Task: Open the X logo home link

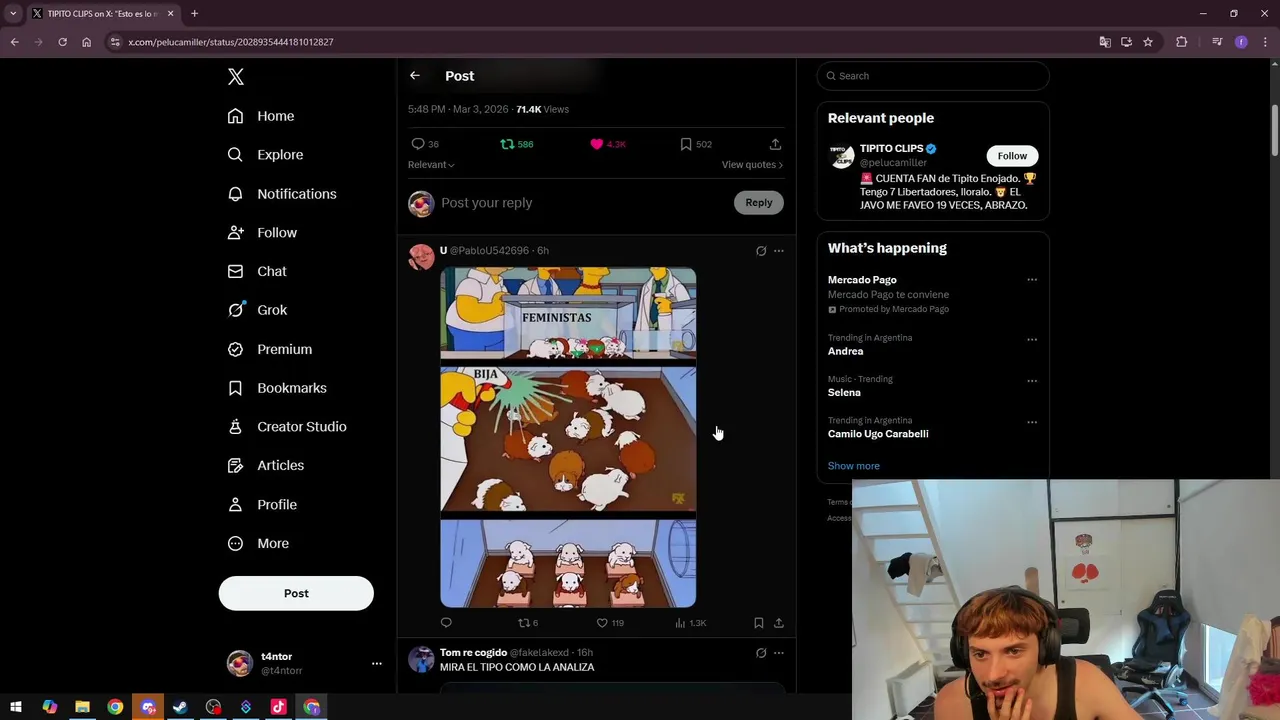Action: click(236, 77)
